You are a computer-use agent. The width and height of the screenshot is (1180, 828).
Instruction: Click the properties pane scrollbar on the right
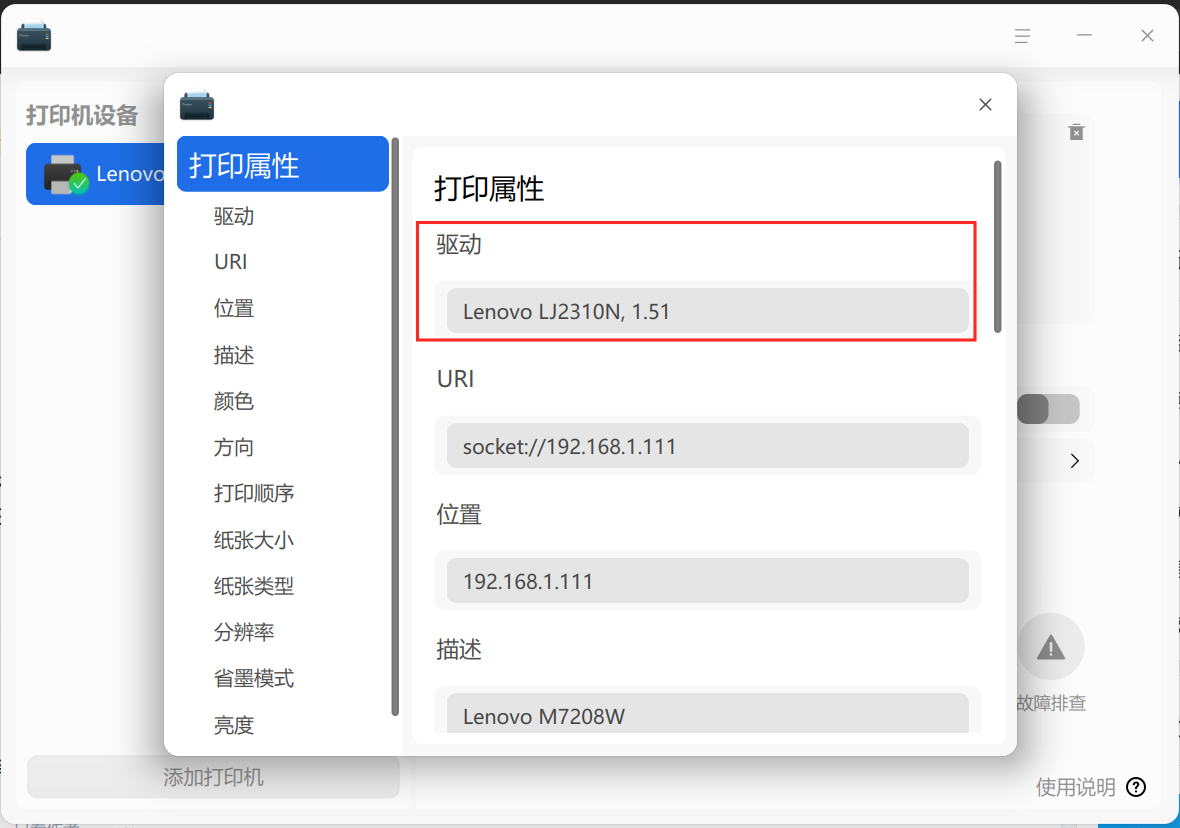click(998, 247)
